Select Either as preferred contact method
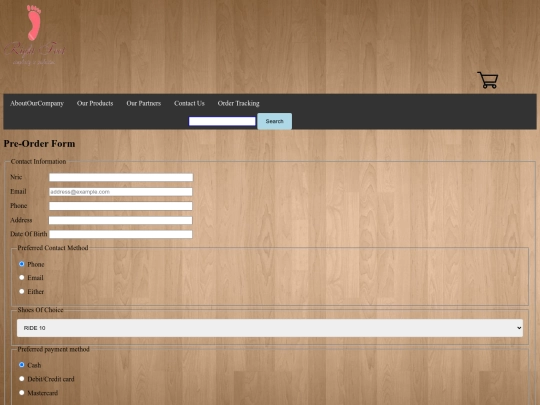Viewport: 540px width, 405px height. tap(22, 291)
